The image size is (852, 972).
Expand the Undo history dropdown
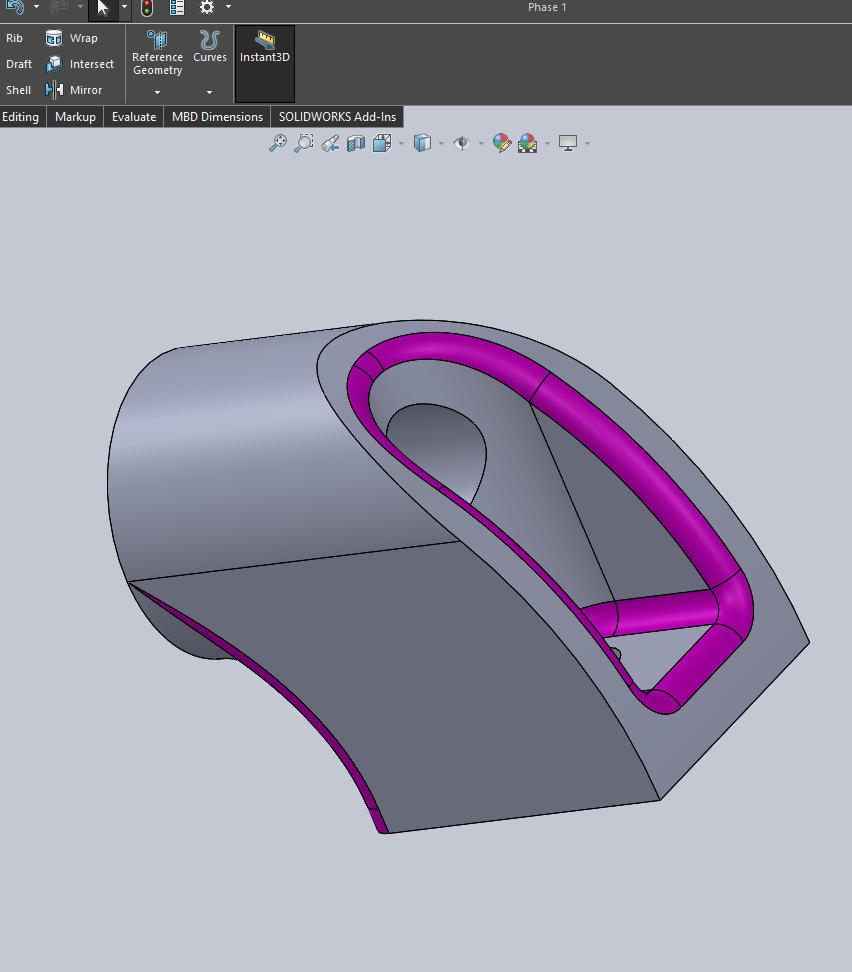(35, 7)
